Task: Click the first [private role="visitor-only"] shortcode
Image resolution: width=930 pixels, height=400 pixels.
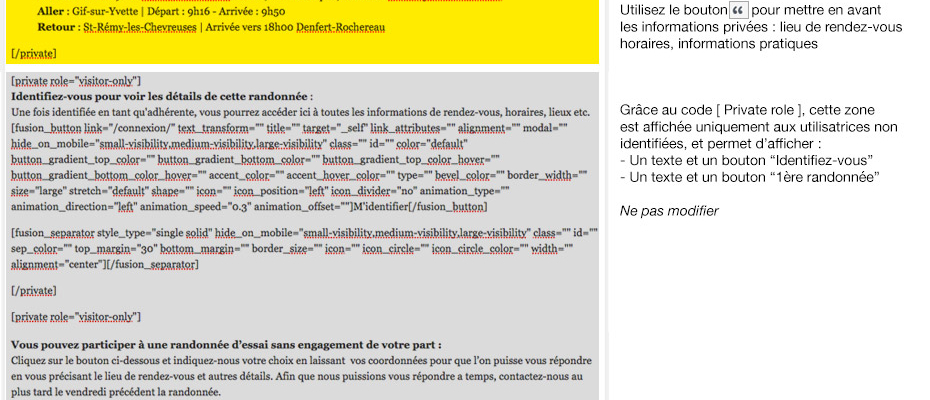Action: coord(76,80)
